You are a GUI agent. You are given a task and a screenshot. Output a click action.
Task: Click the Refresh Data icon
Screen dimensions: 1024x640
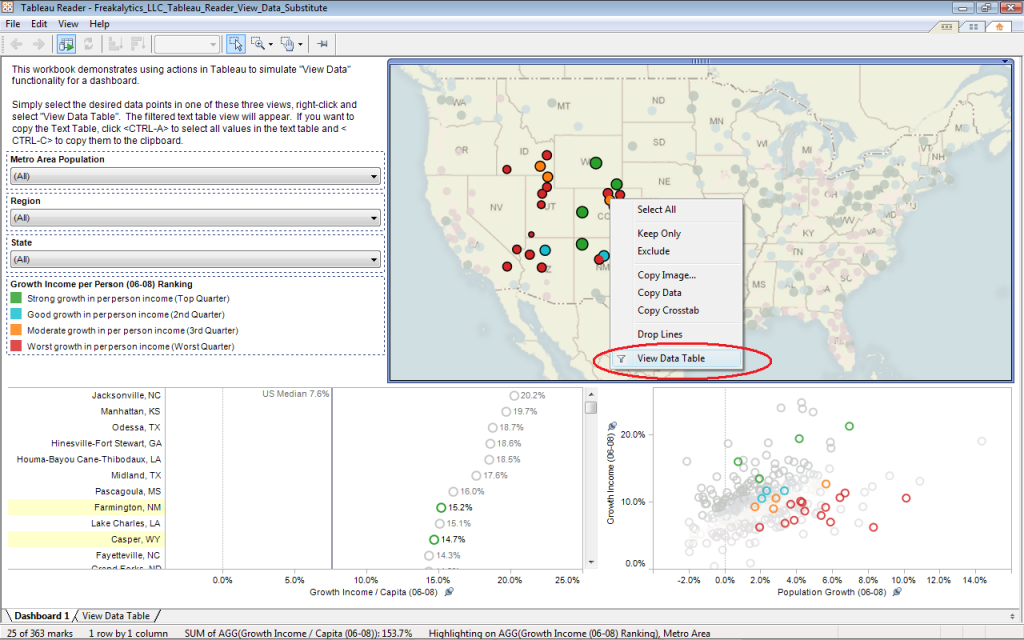click(89, 43)
